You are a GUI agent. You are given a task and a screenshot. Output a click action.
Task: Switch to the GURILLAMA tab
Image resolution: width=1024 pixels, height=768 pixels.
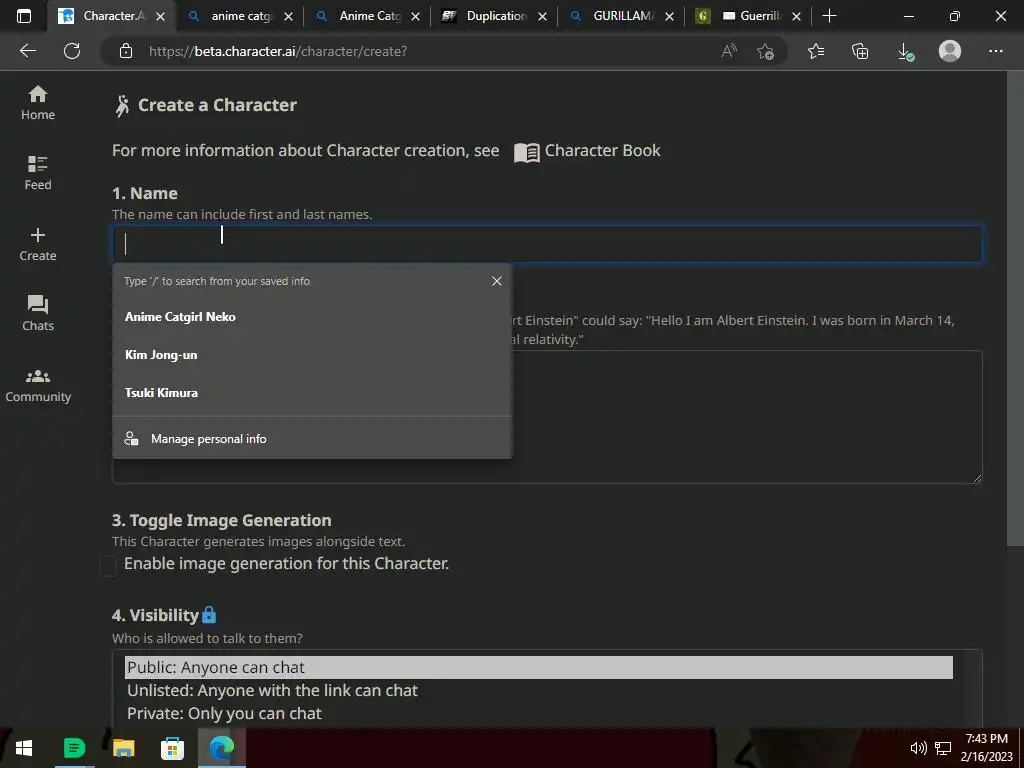click(622, 16)
